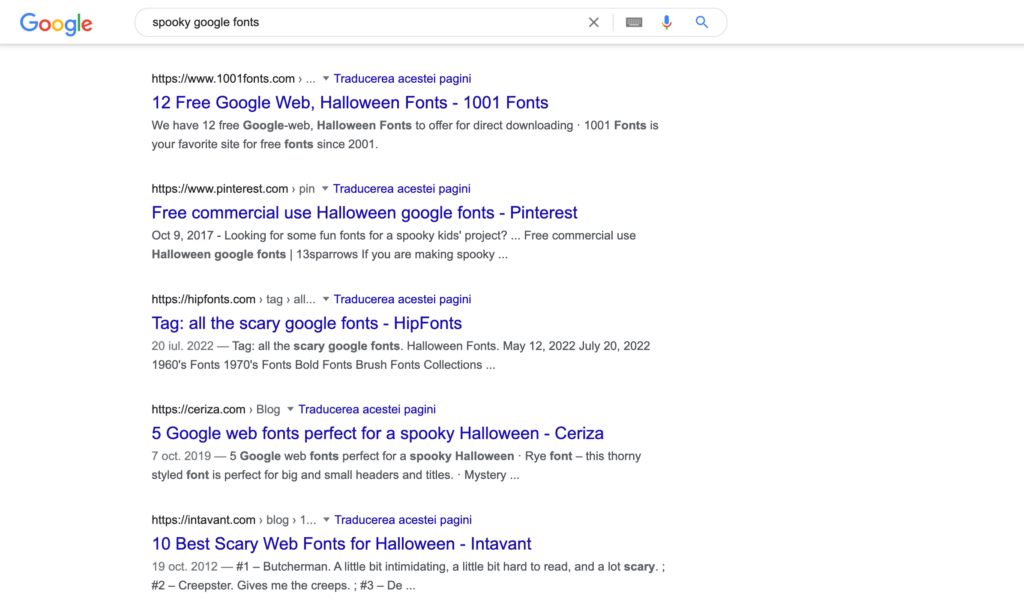The height and width of the screenshot is (610, 1024).
Task: Click 'Traducerea acestei pagini' for the HipFonts result
Action: 402,299
